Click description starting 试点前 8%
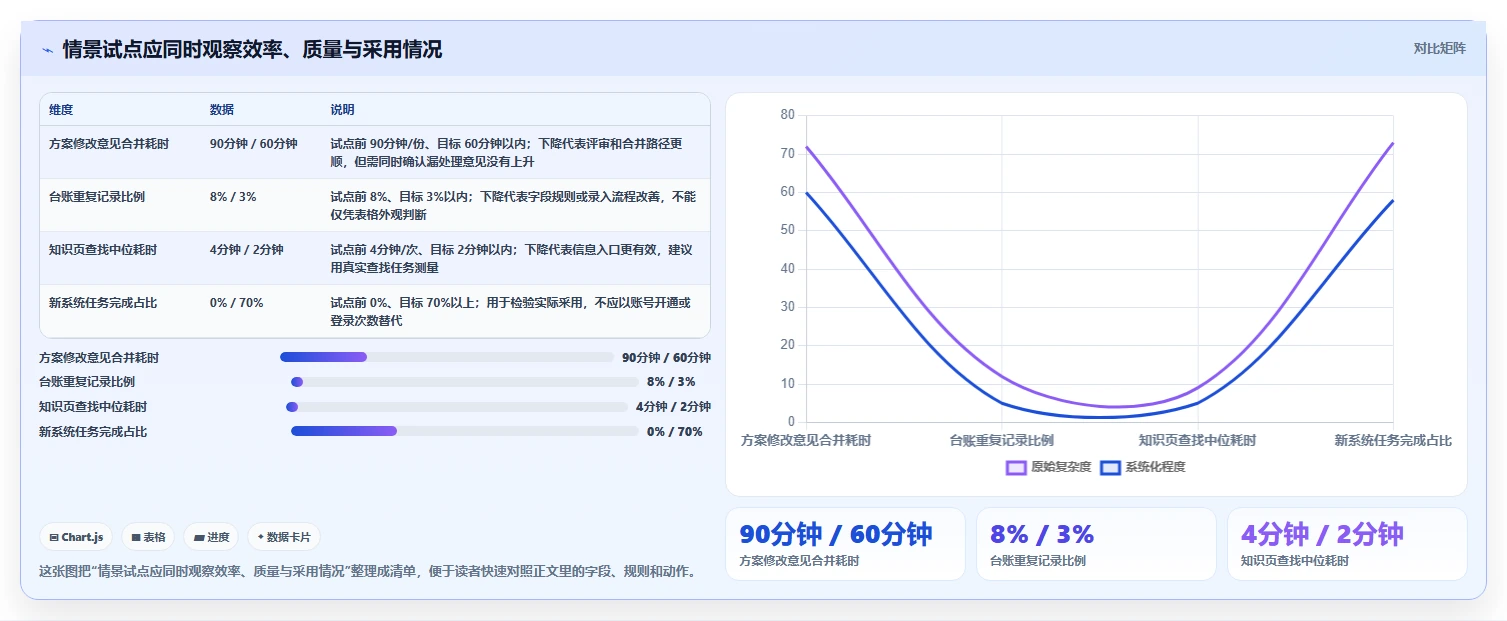The image size is (1507, 621). 513,205
